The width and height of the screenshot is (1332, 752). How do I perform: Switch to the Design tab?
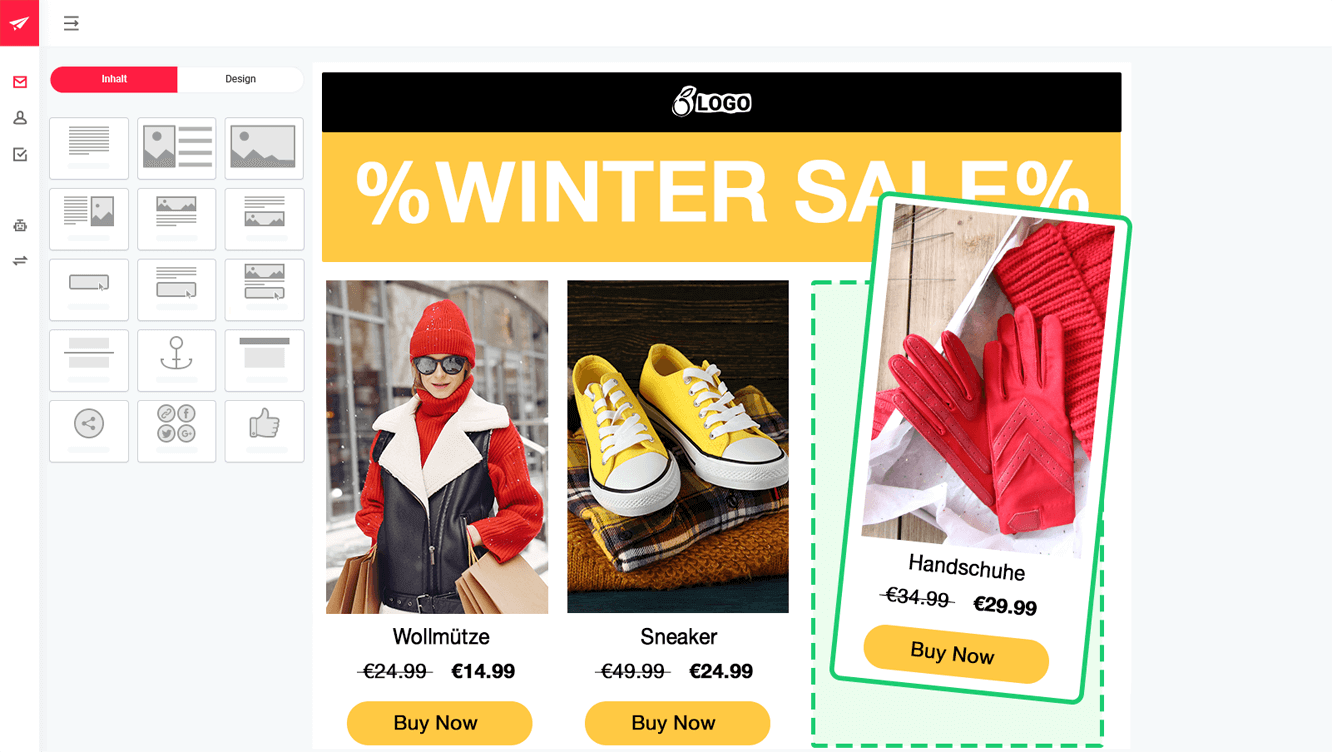click(240, 79)
